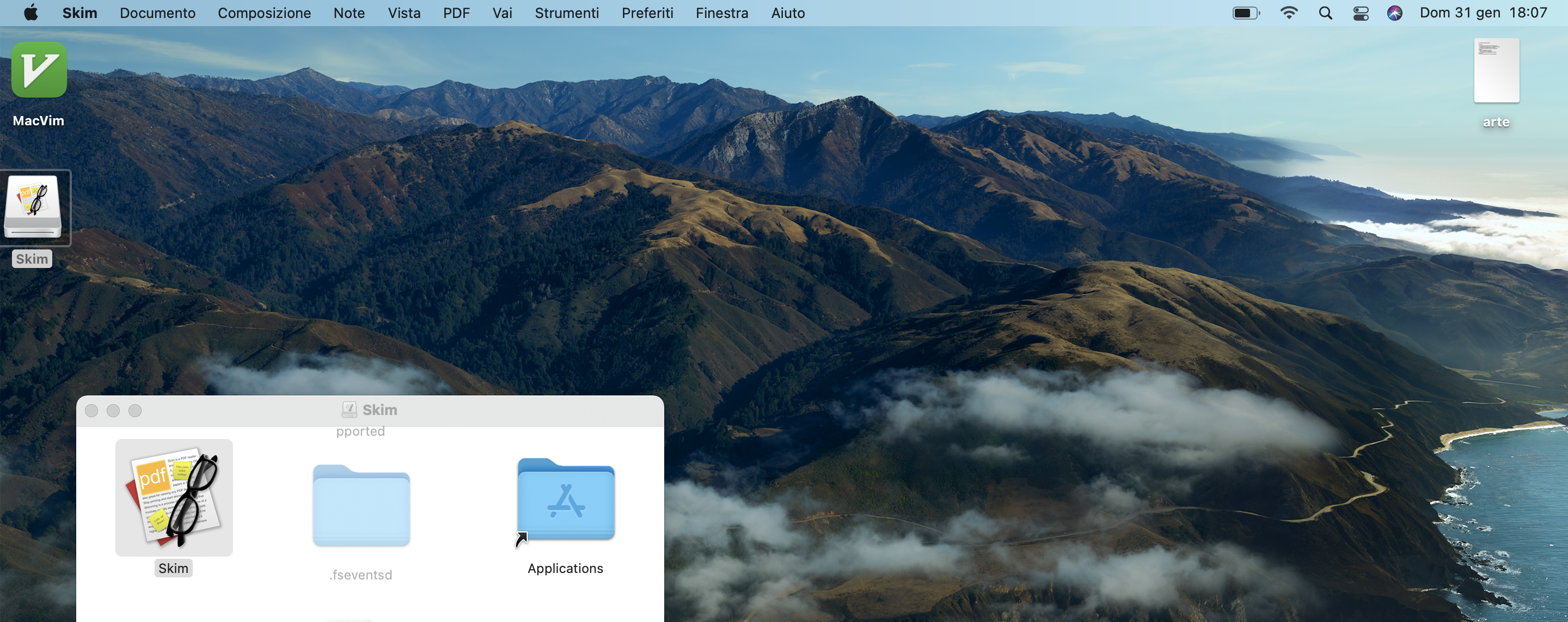Select the arte document on the desktop

point(1496,71)
